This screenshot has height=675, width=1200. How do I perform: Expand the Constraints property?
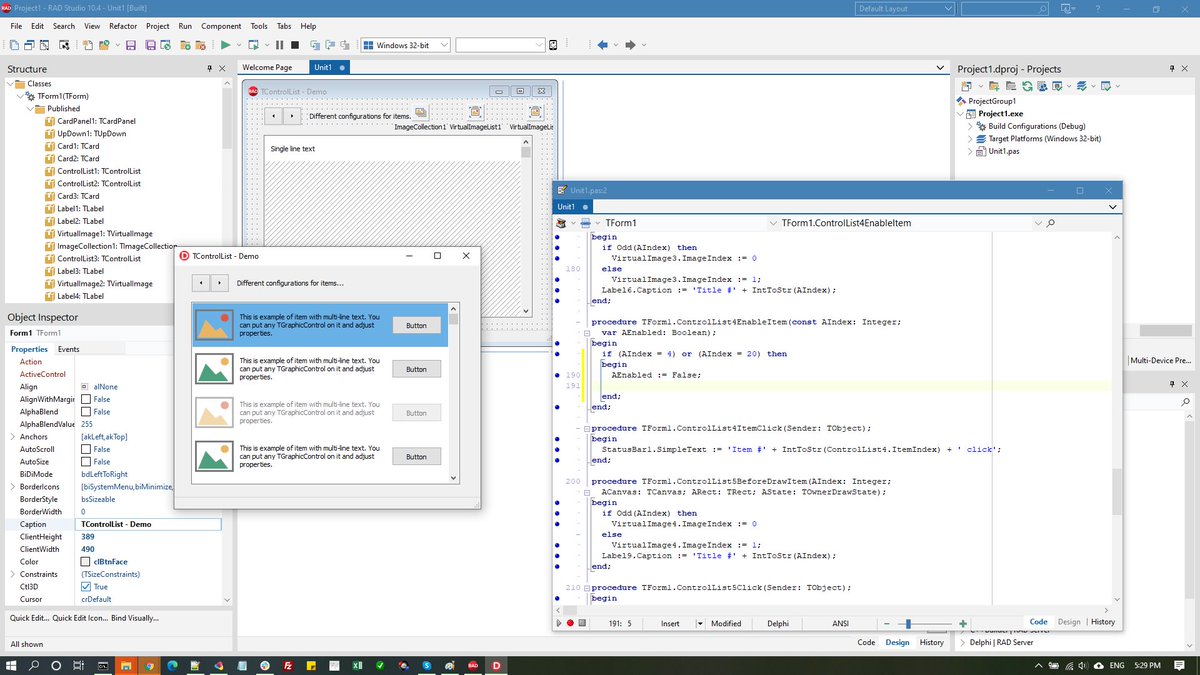(x=12, y=574)
